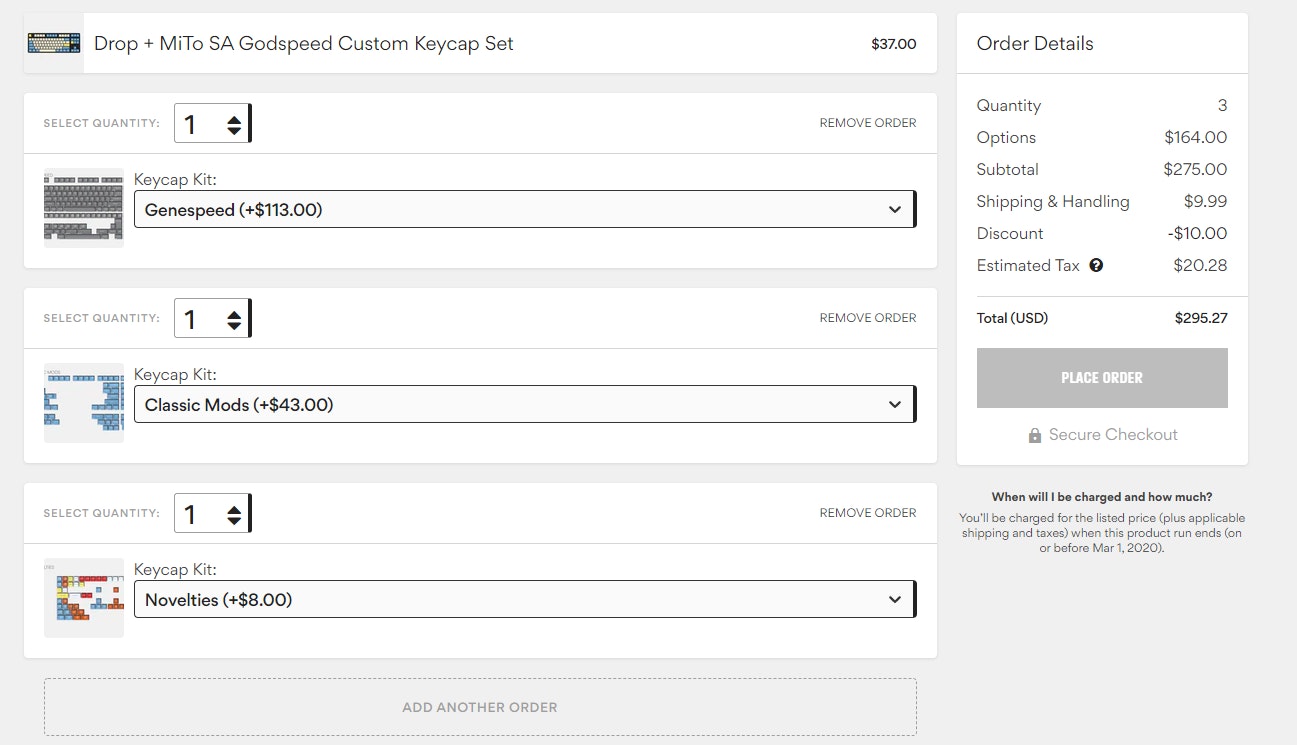Image resolution: width=1297 pixels, height=745 pixels.
Task: Click Add Another Order
Action: point(480,707)
